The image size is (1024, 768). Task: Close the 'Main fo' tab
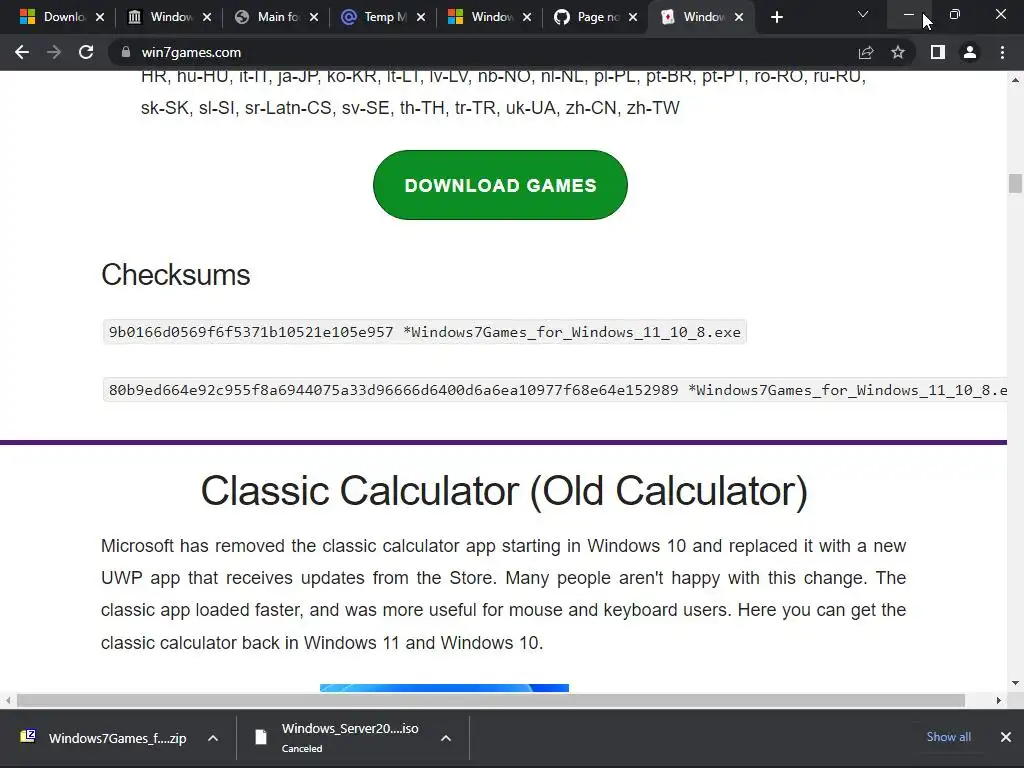[x=314, y=18]
